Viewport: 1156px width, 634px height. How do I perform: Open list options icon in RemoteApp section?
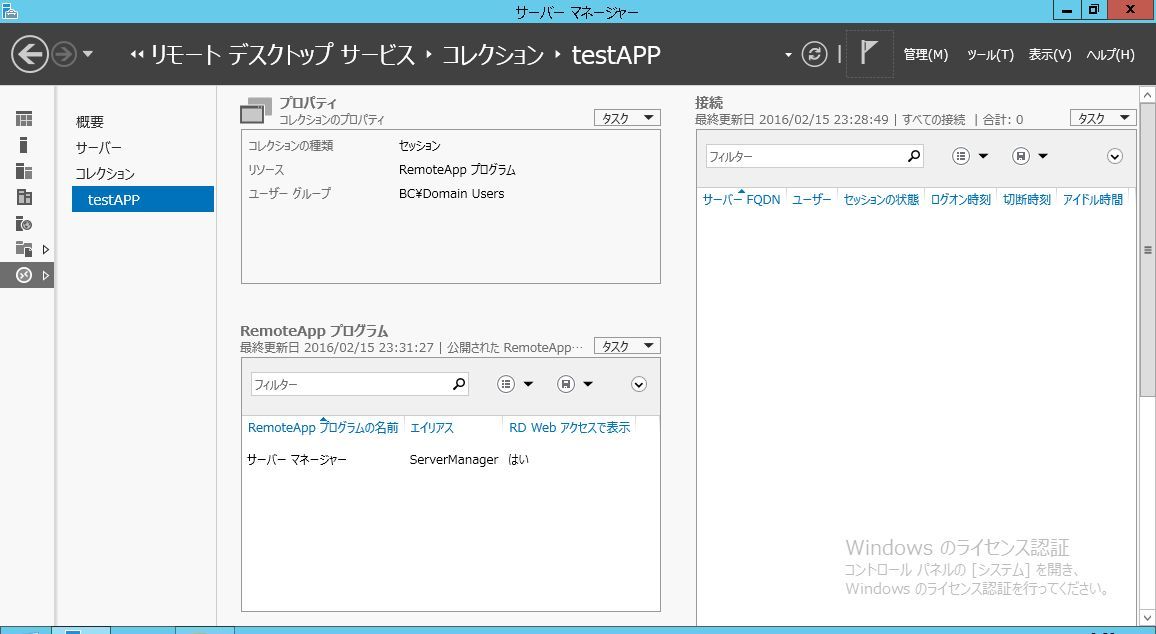[506, 384]
